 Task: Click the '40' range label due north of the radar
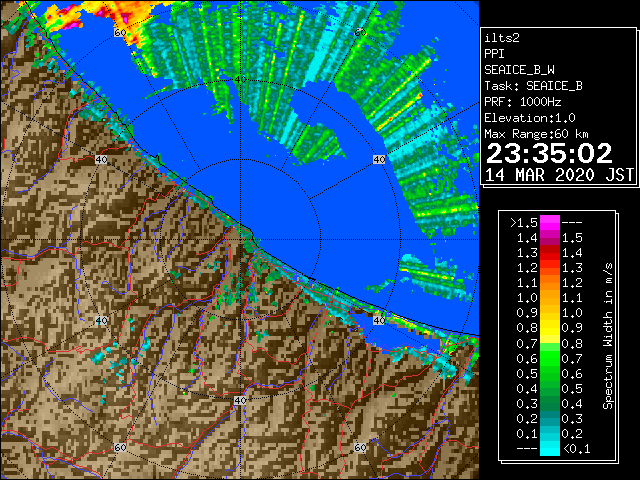(240, 79)
